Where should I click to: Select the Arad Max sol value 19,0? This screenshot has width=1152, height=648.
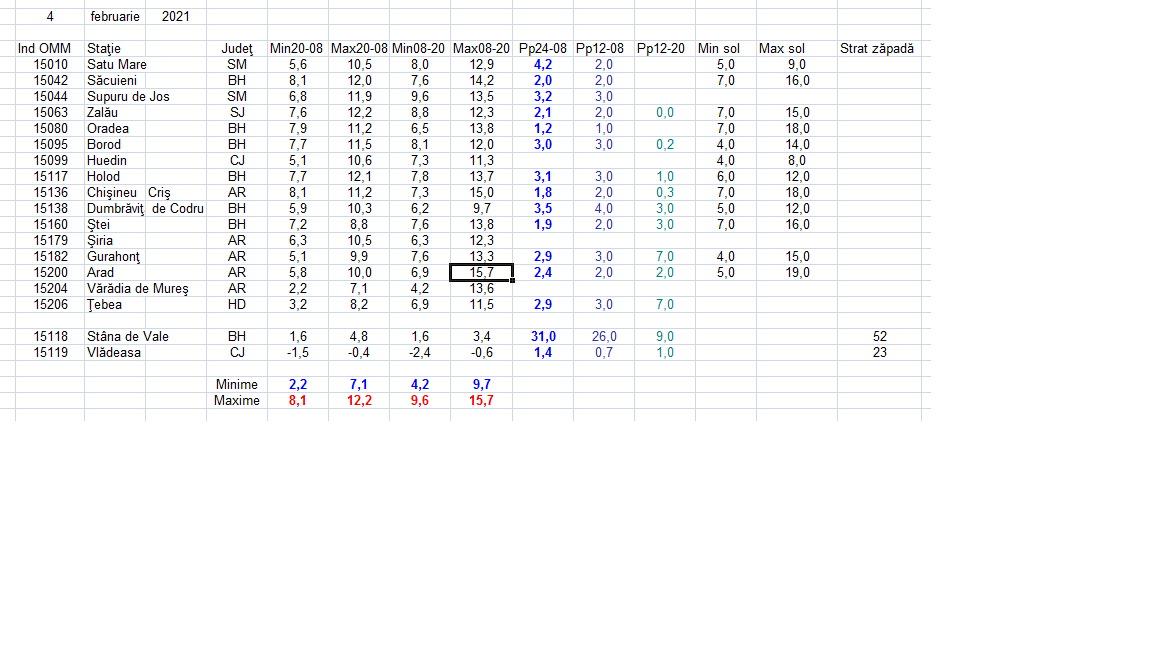point(796,273)
